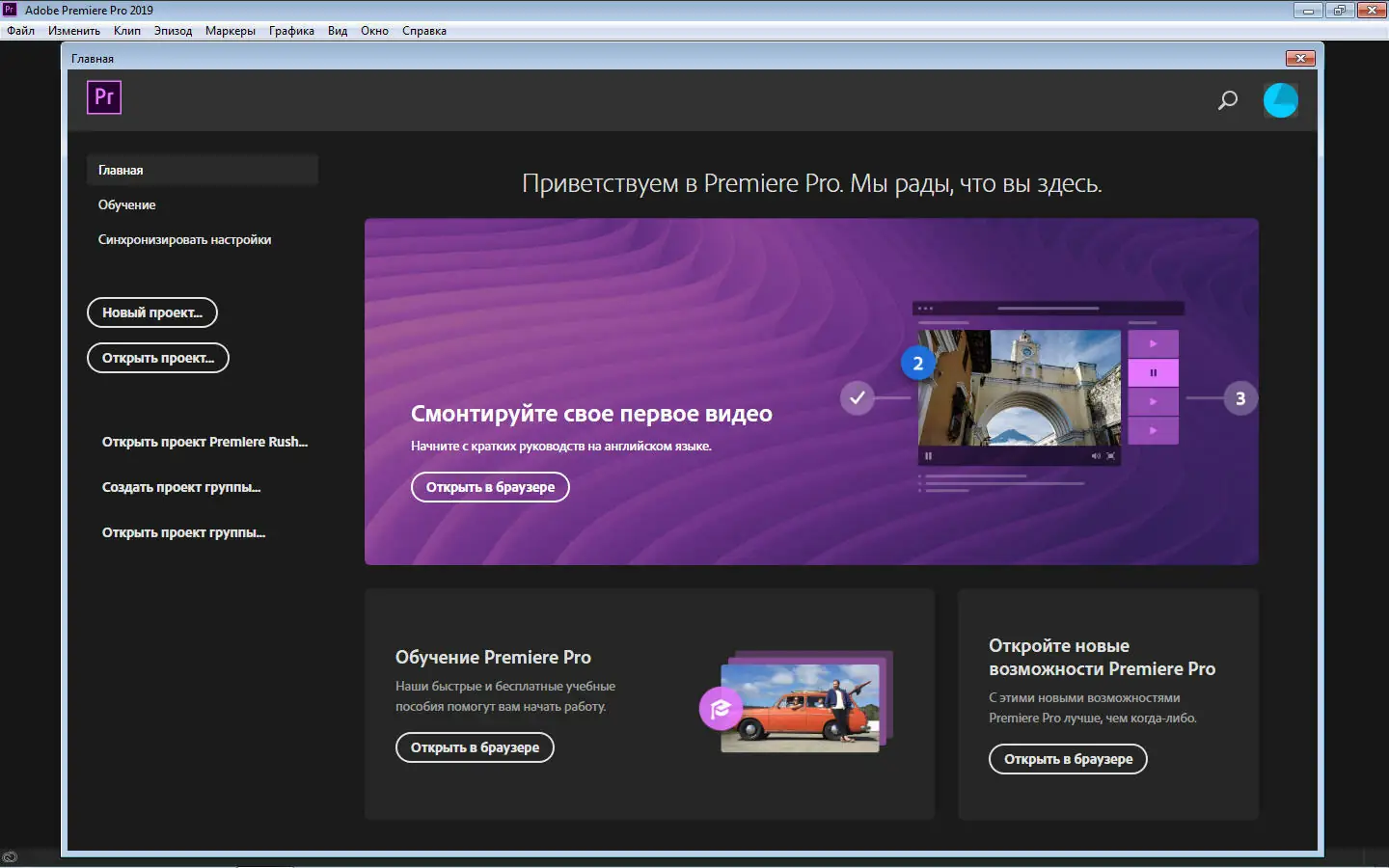Screen dimensions: 1389x868
Task: Open the Окно menu
Action: (x=374, y=30)
